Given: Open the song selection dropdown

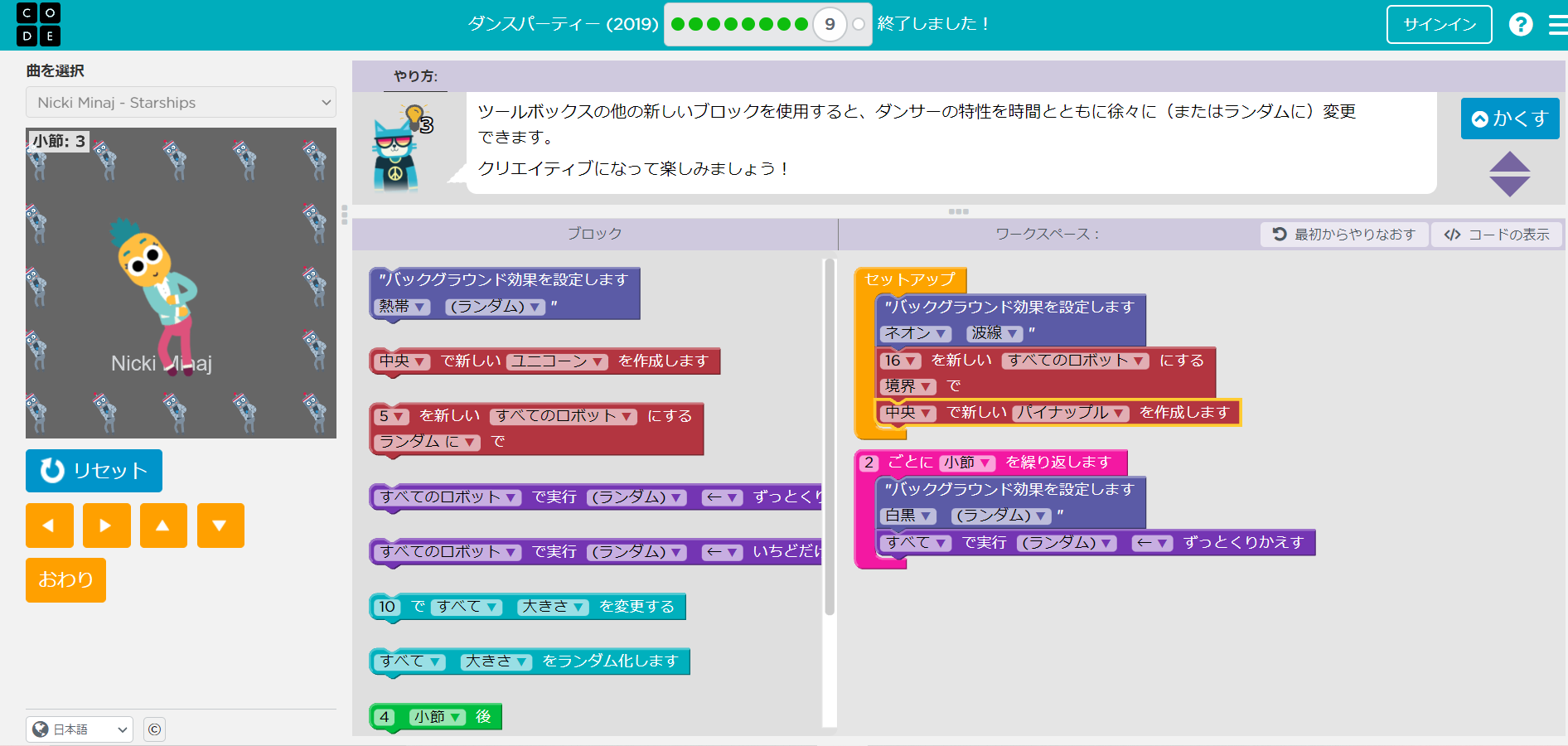Looking at the screenshot, I should [x=181, y=103].
